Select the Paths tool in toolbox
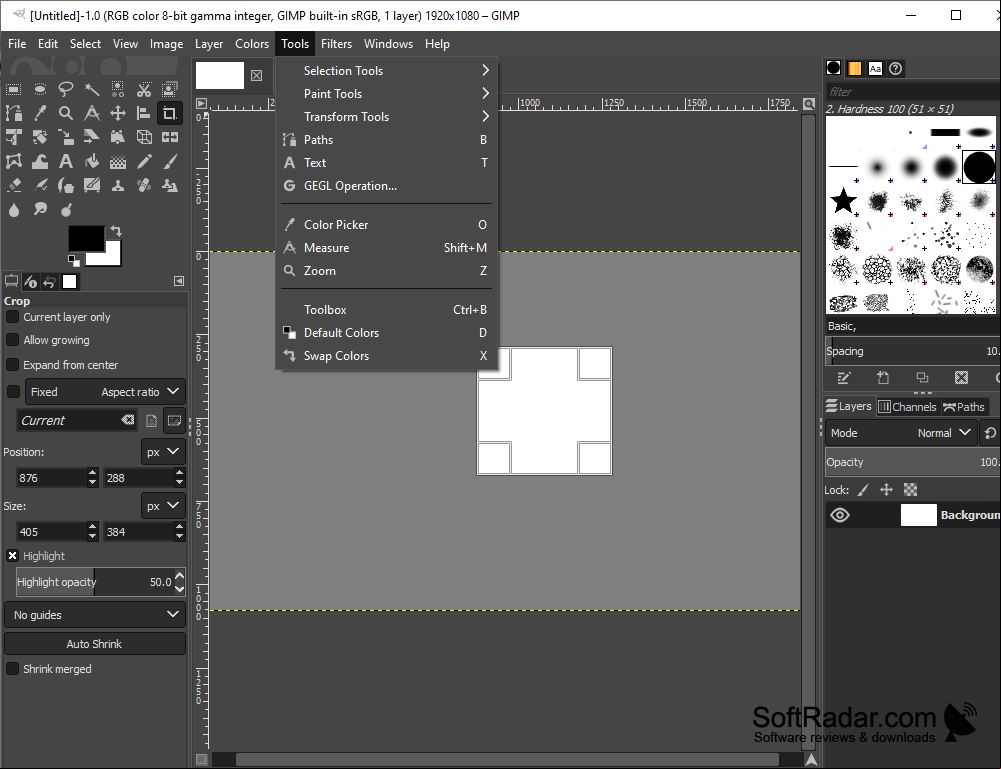The image size is (1001, 769). pyautogui.click(x=13, y=114)
